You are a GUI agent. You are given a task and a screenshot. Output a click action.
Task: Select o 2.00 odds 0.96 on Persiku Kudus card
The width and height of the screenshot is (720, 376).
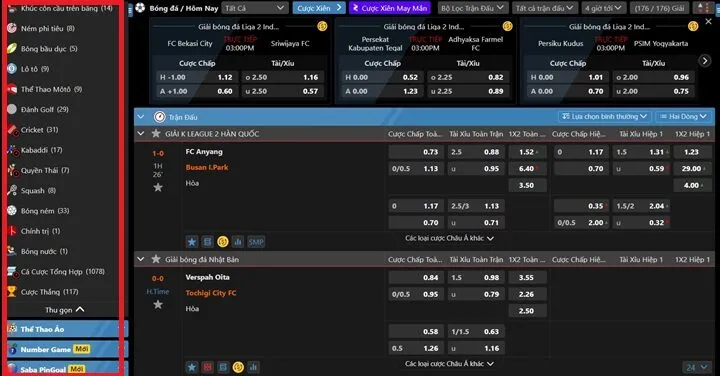(x=653, y=78)
